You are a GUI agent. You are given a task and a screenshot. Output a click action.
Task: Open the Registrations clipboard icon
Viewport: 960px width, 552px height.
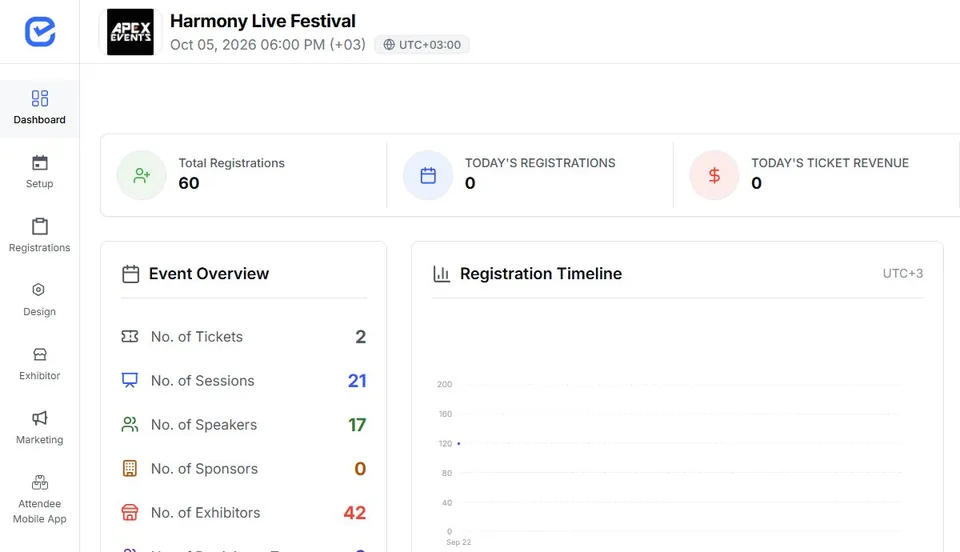click(40, 226)
